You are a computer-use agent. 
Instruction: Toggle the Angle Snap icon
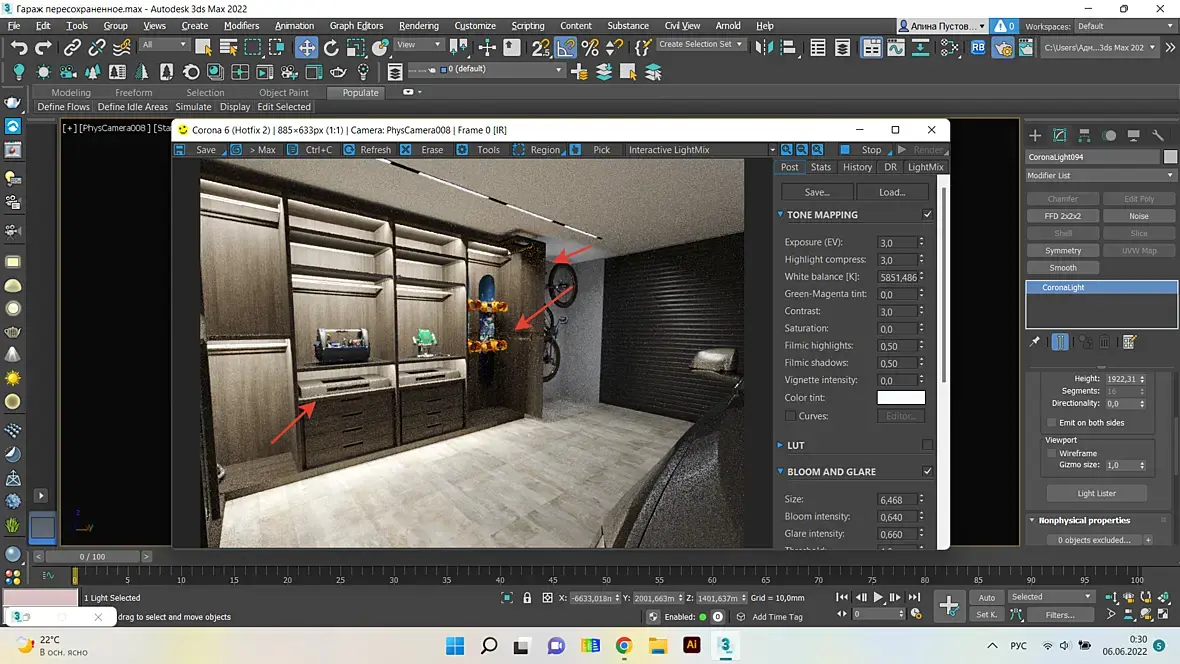[566, 47]
